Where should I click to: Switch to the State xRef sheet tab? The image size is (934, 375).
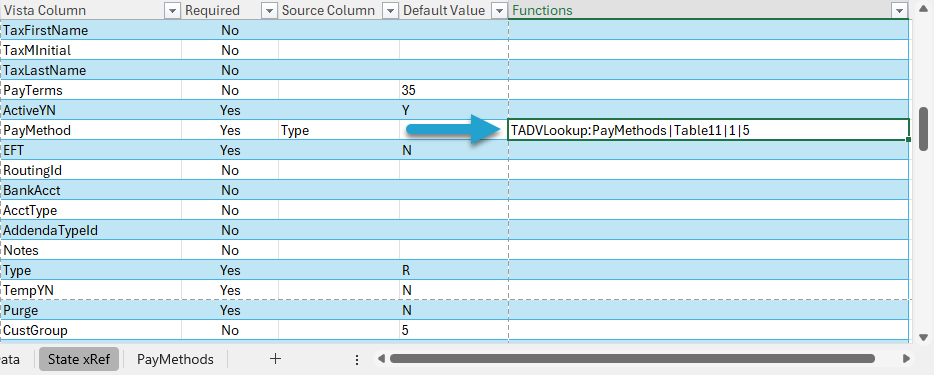pyautogui.click(x=80, y=359)
